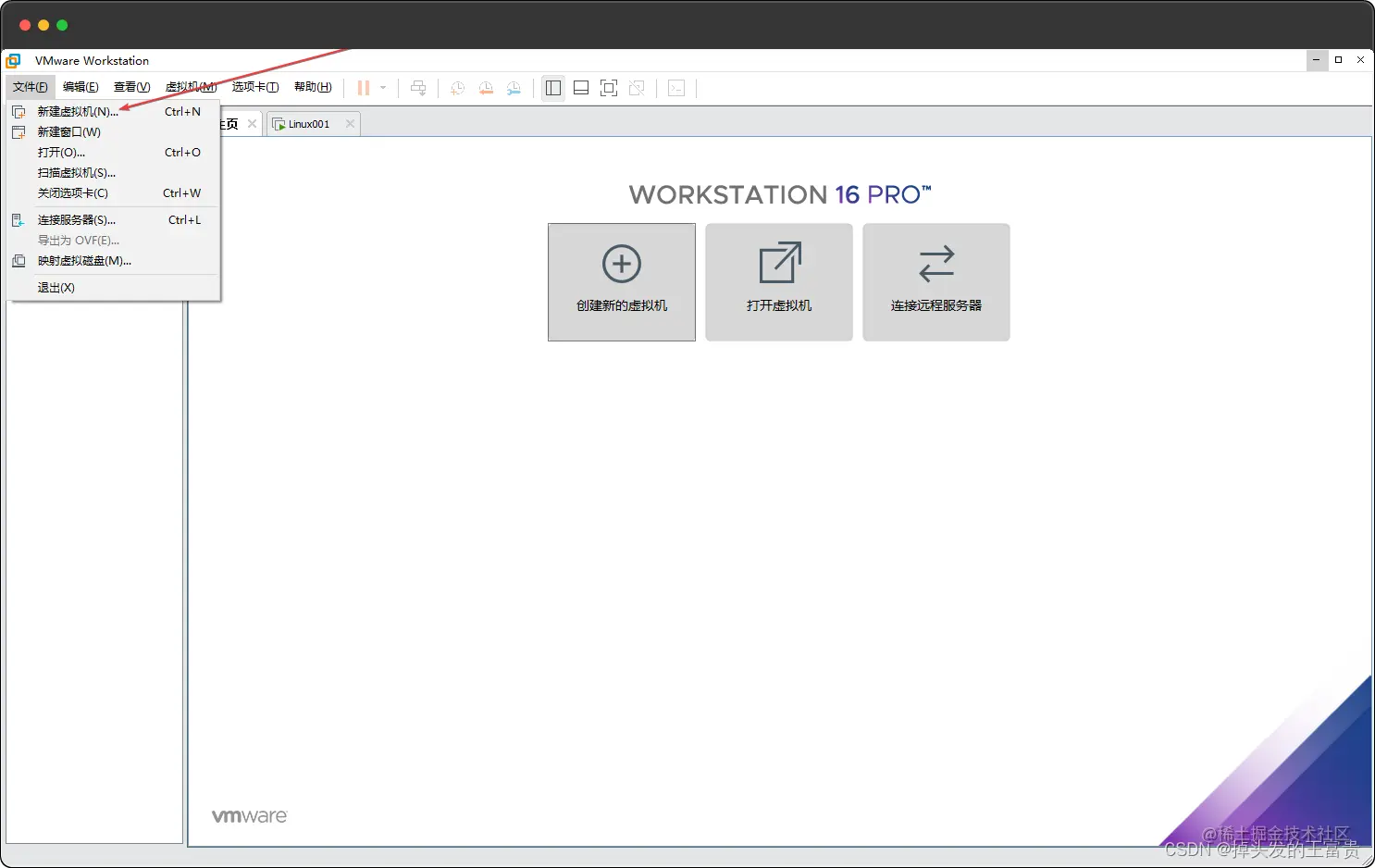The height and width of the screenshot is (868, 1375).
Task: Choose 扫描虚拟机(S)... menu entry
Action: point(114,173)
